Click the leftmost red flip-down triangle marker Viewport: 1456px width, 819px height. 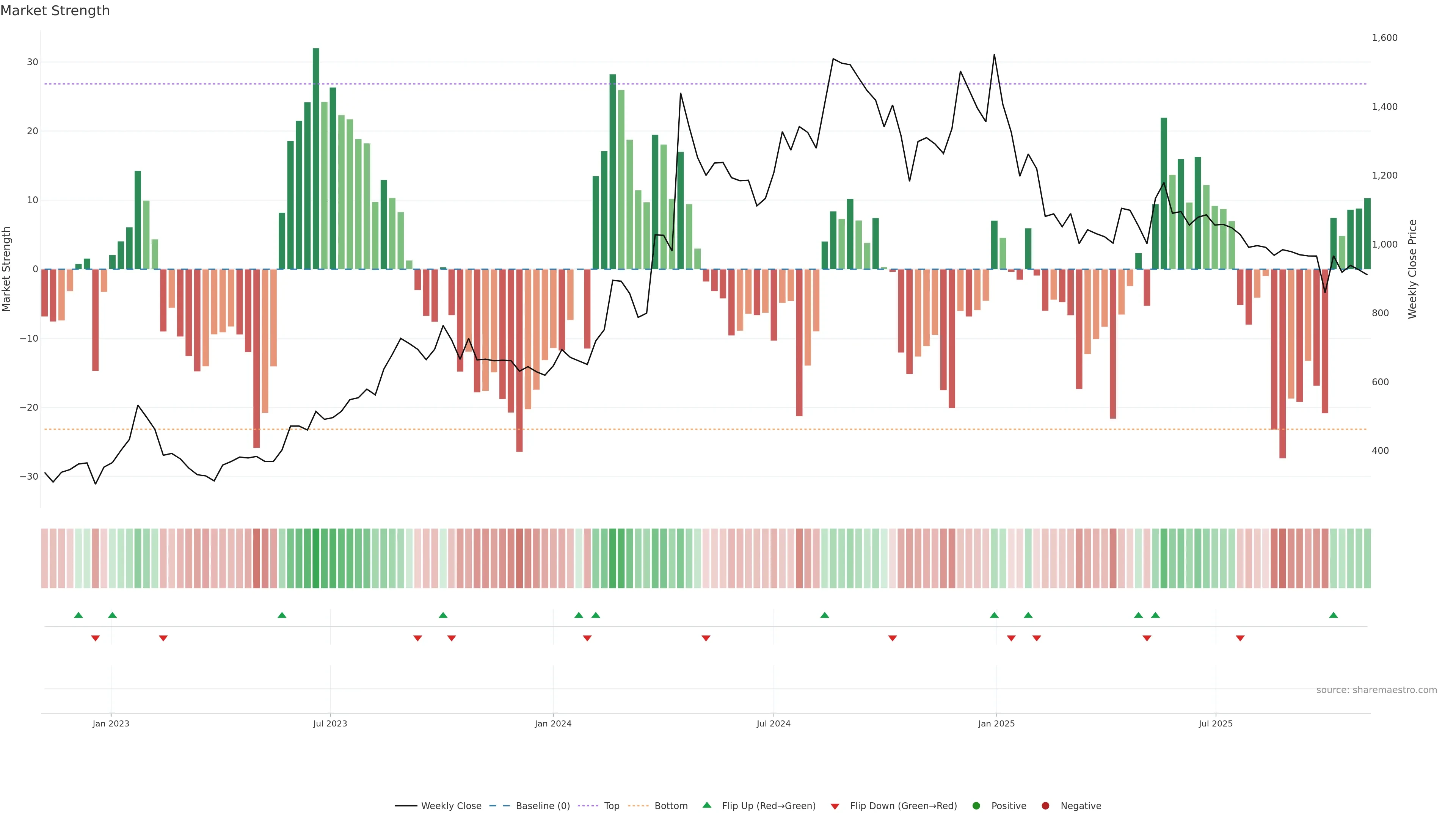pyautogui.click(x=96, y=638)
